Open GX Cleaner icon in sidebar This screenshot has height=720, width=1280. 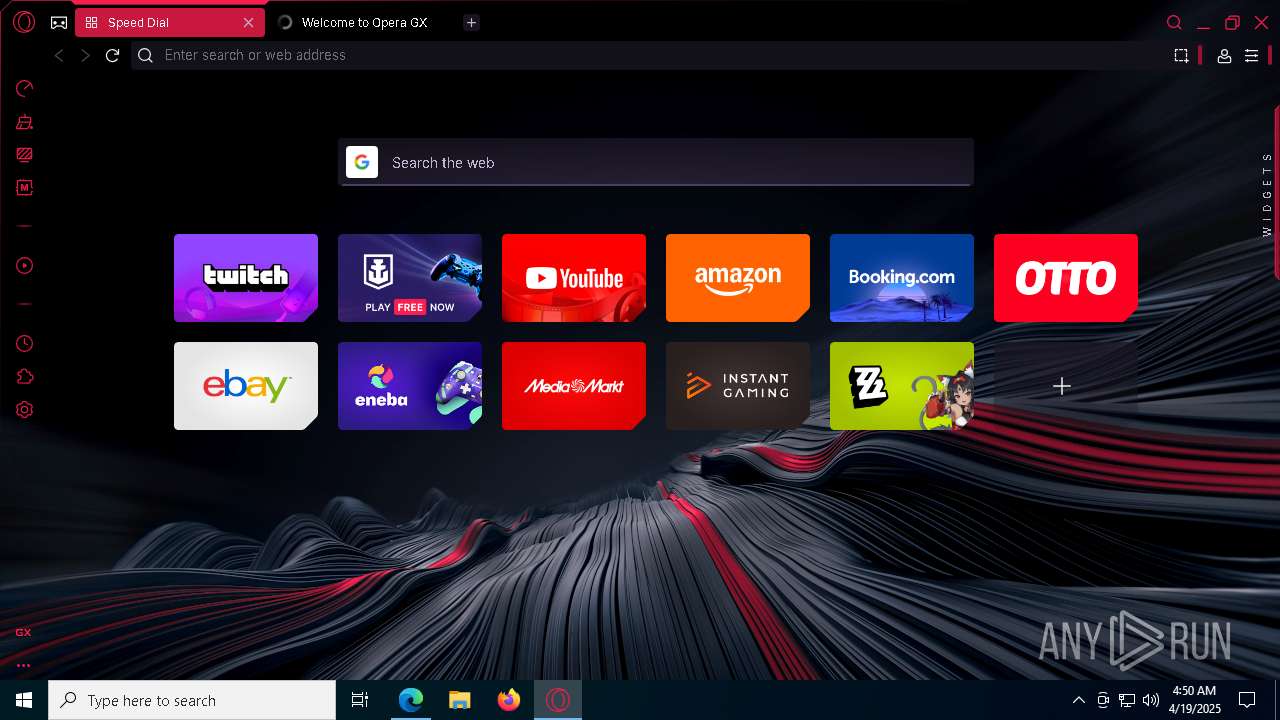click(x=25, y=122)
